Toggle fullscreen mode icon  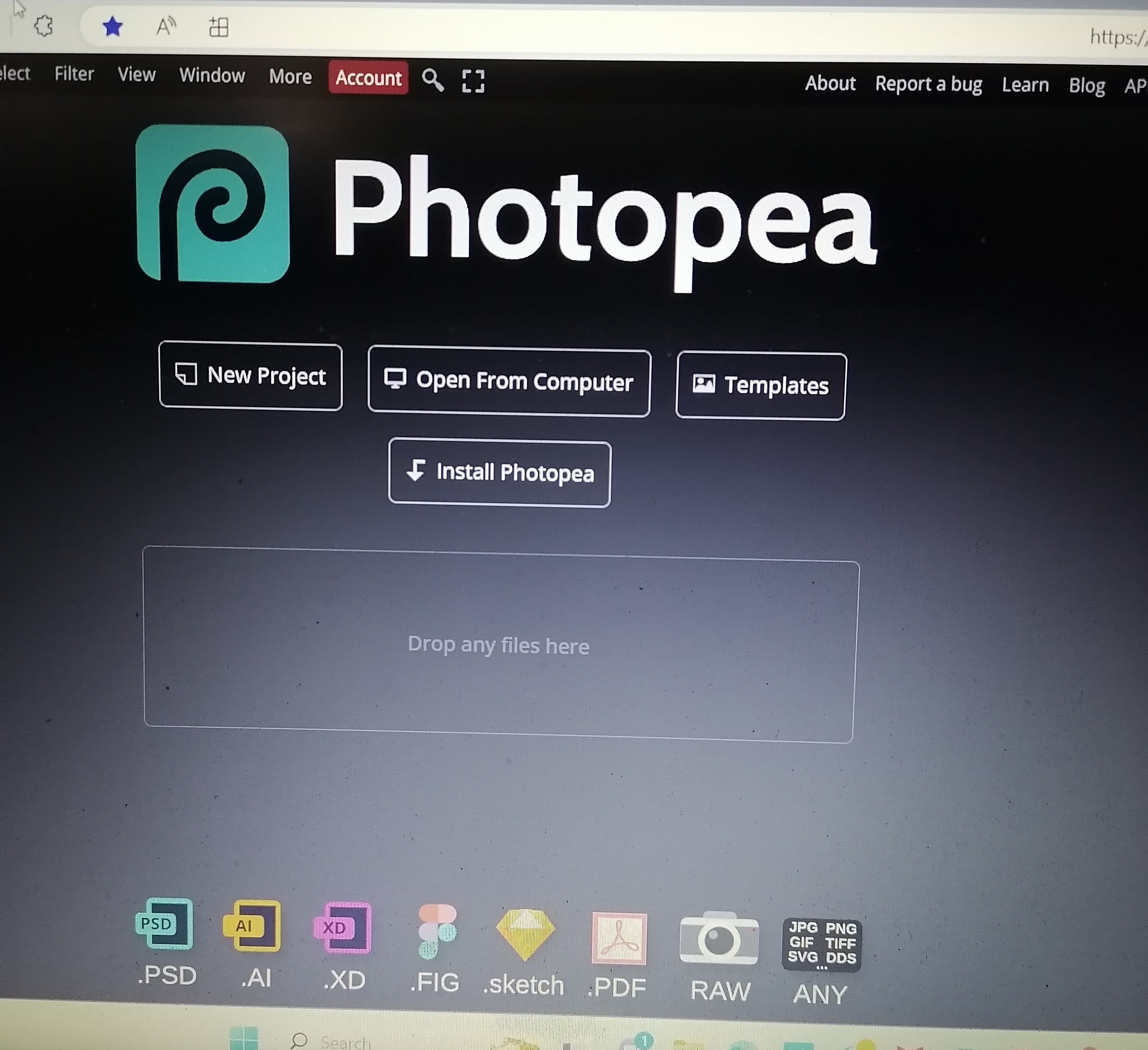473,81
